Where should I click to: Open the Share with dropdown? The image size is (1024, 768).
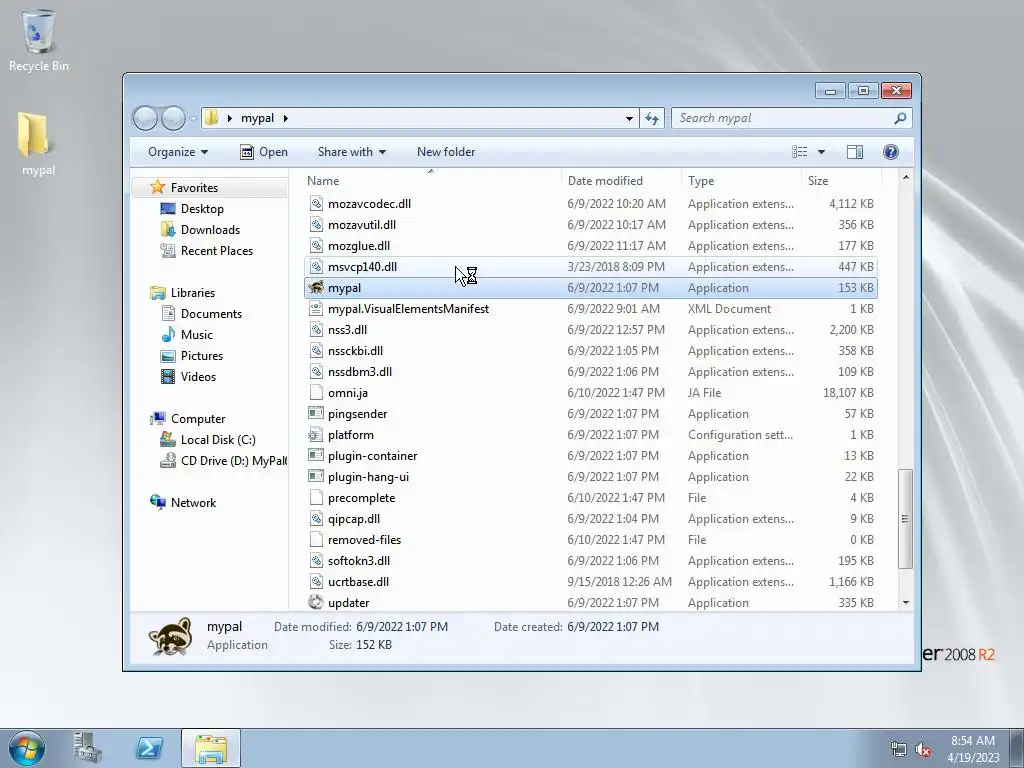(351, 152)
